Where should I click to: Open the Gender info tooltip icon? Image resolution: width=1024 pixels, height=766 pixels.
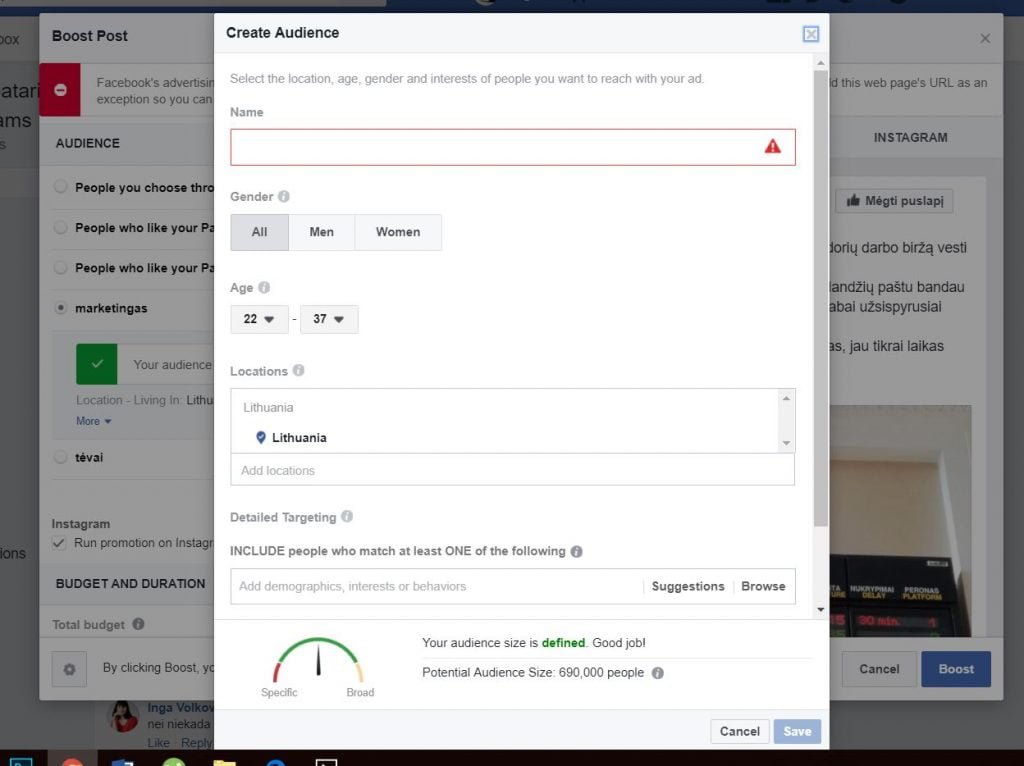pos(283,197)
